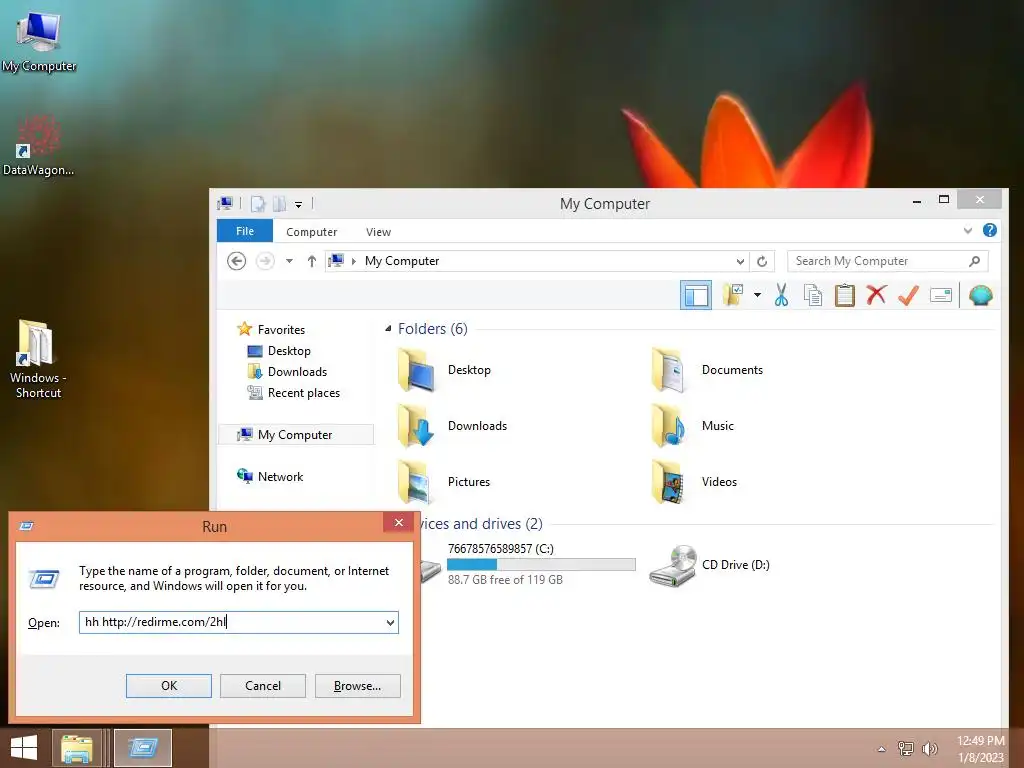Open the View ribbon tab
This screenshot has width=1024, height=768.
pos(378,232)
